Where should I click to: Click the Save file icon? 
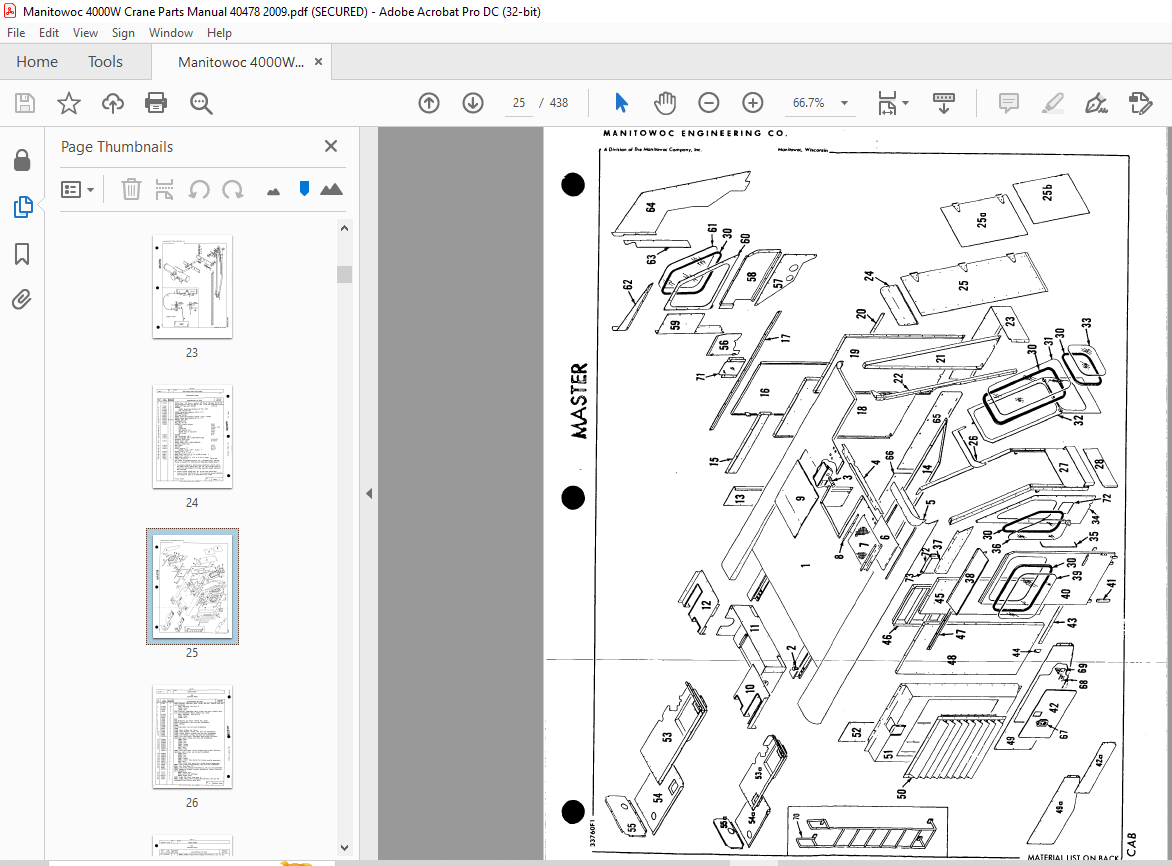[25, 103]
